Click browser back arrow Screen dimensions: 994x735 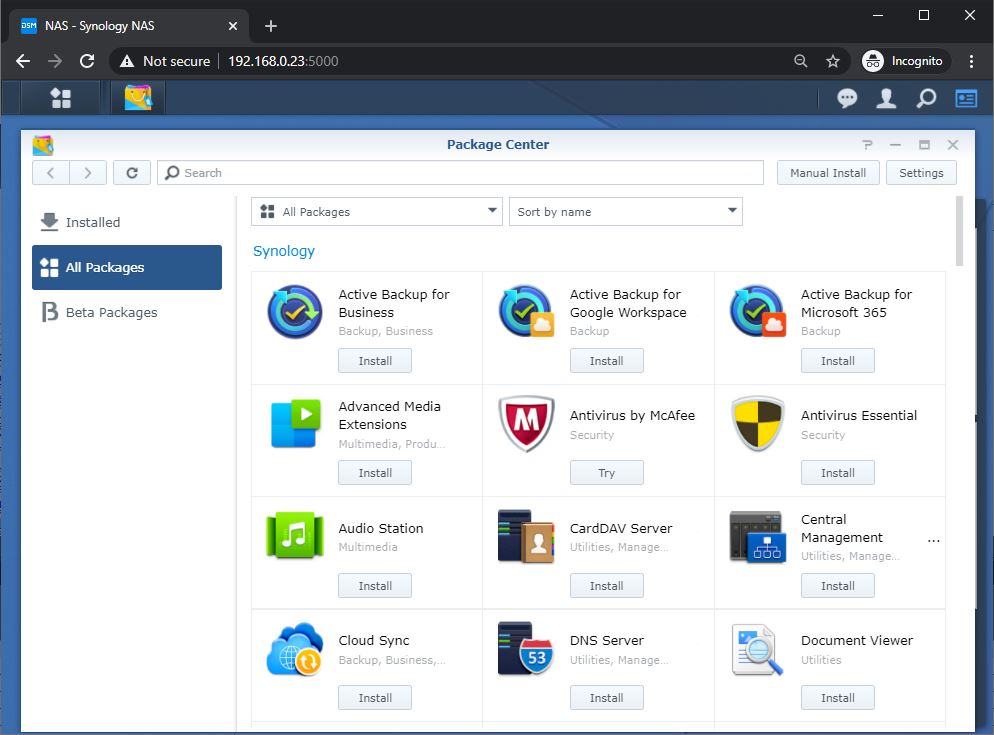[x=23, y=61]
